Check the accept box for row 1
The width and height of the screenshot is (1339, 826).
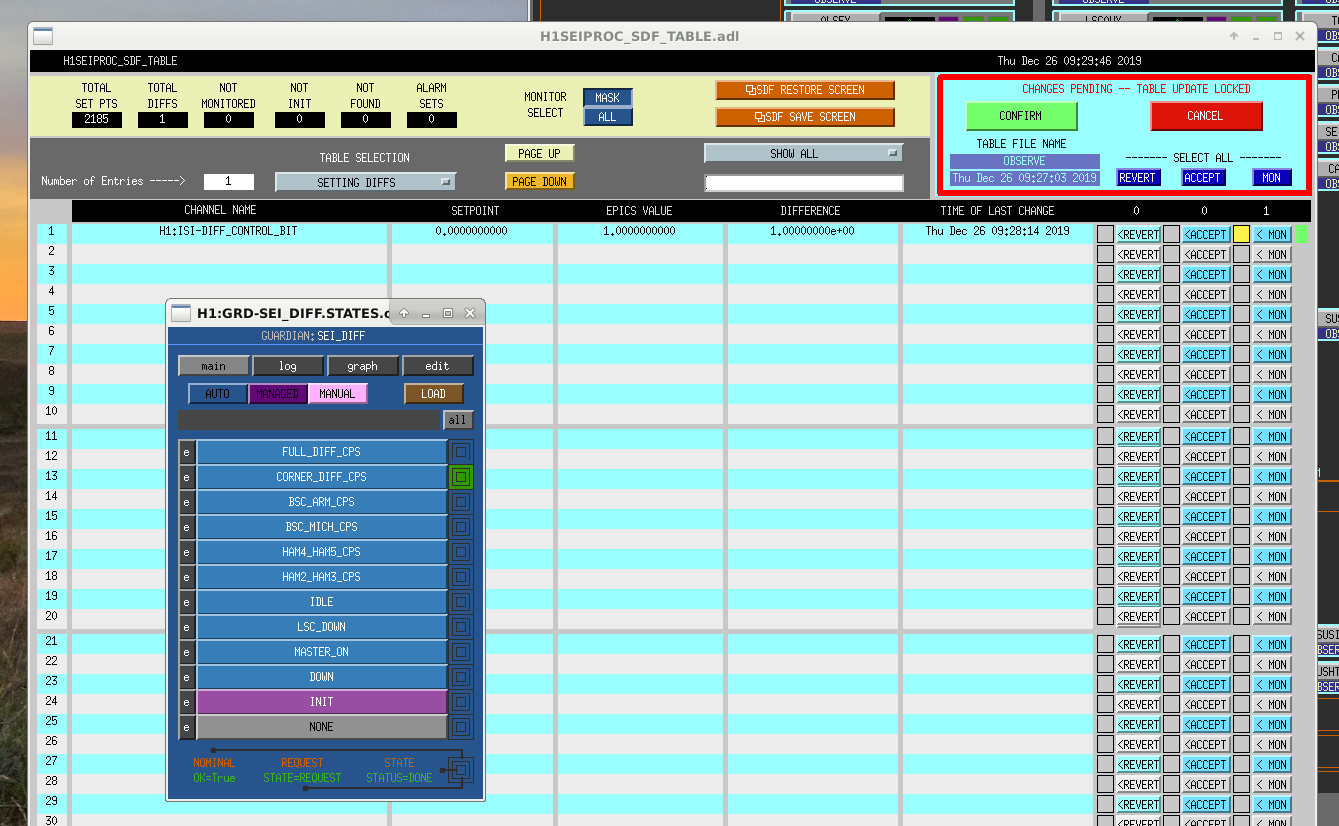(1171, 234)
